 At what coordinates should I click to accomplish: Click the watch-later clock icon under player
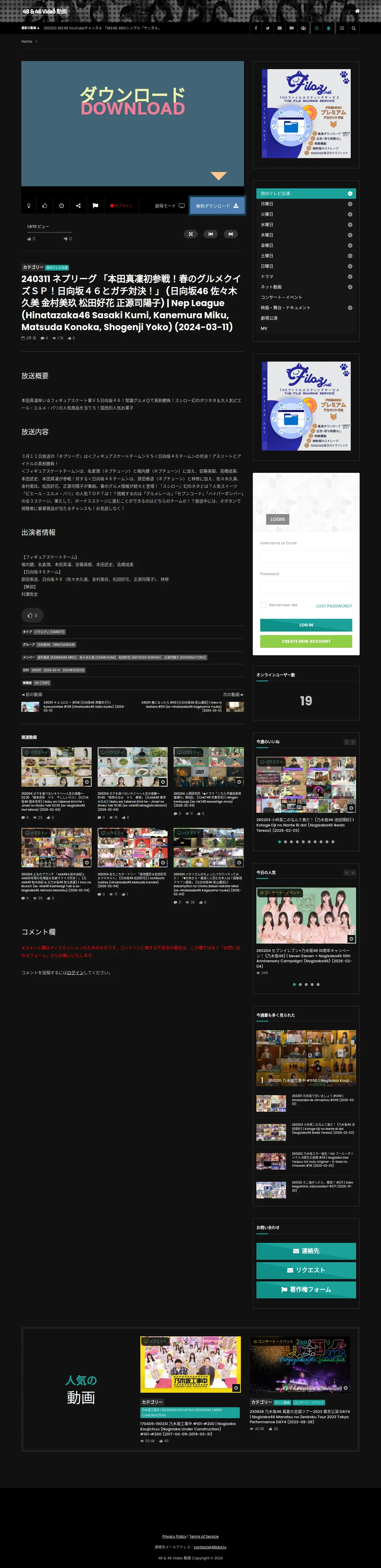point(61,206)
